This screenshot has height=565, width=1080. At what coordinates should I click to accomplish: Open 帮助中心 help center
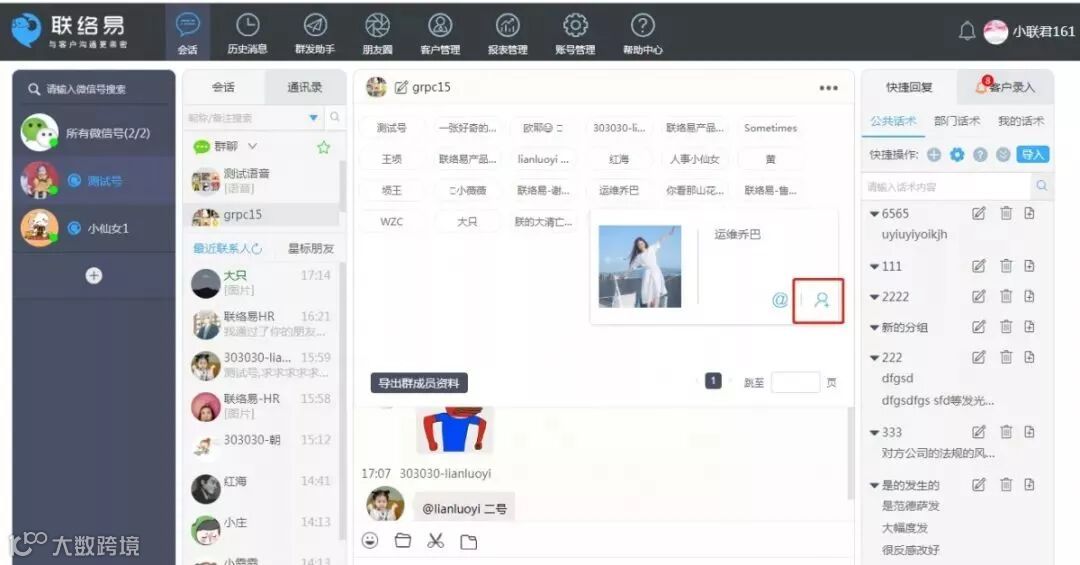tap(643, 33)
